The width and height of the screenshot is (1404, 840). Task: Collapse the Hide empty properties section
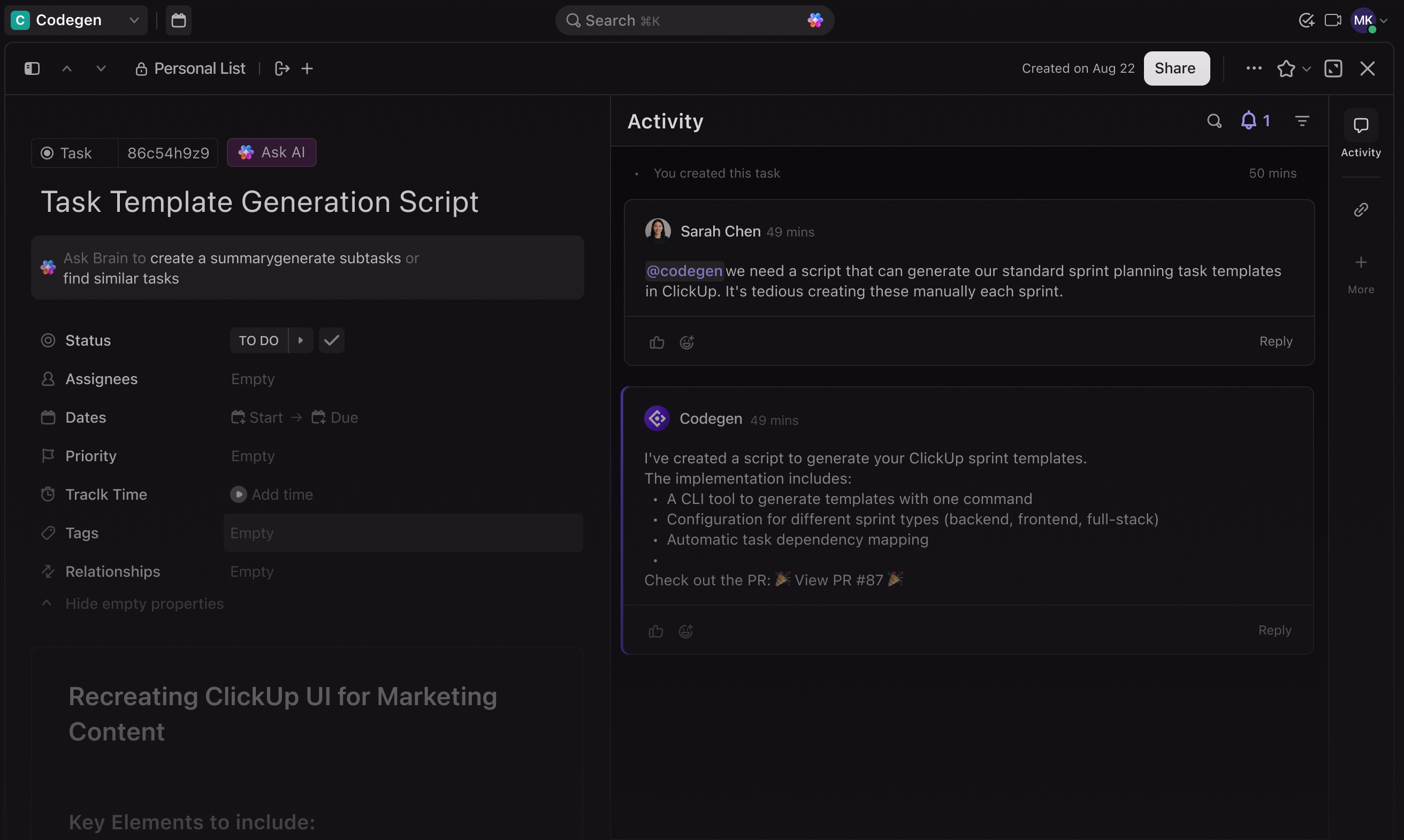click(x=132, y=604)
